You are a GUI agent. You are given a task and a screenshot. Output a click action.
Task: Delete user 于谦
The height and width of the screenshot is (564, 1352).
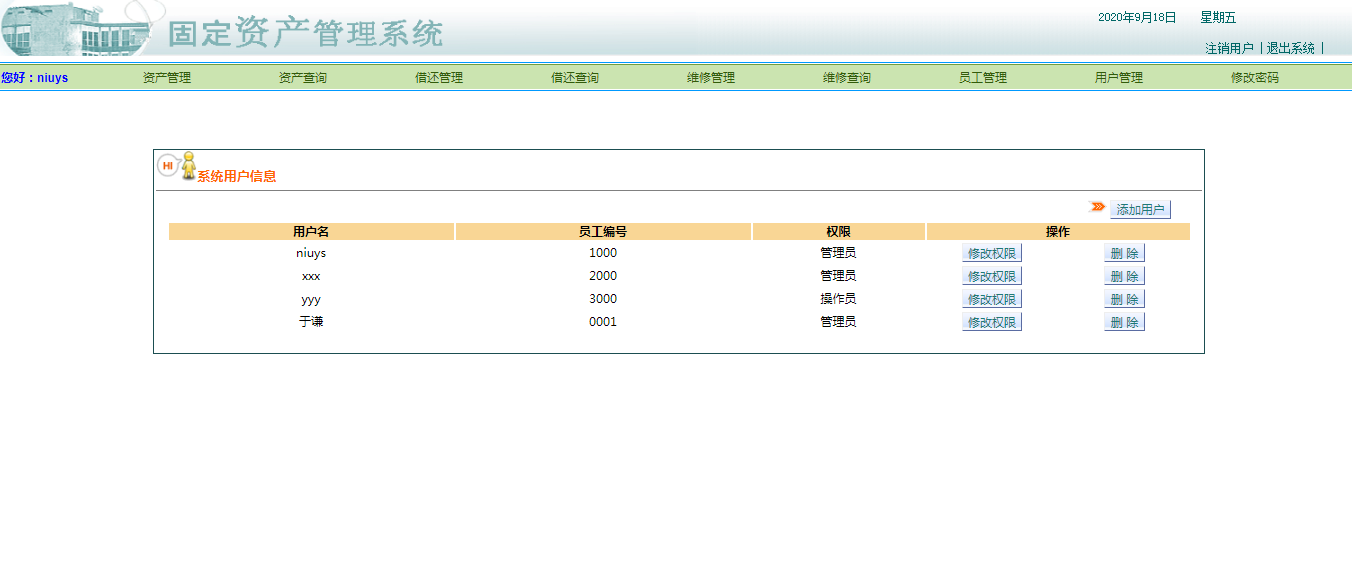point(1124,322)
